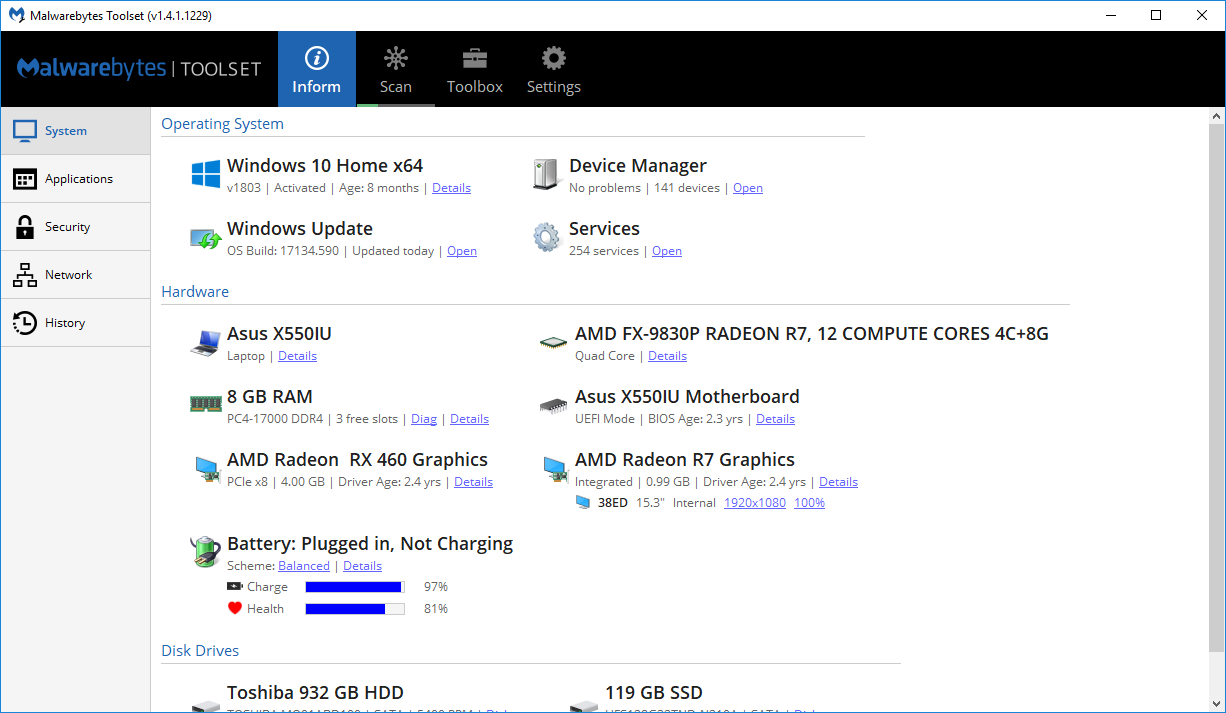Click the Battery: Plugged in, Not Charging title
Screen dimensions: 1226x713
pyautogui.click(x=370, y=544)
